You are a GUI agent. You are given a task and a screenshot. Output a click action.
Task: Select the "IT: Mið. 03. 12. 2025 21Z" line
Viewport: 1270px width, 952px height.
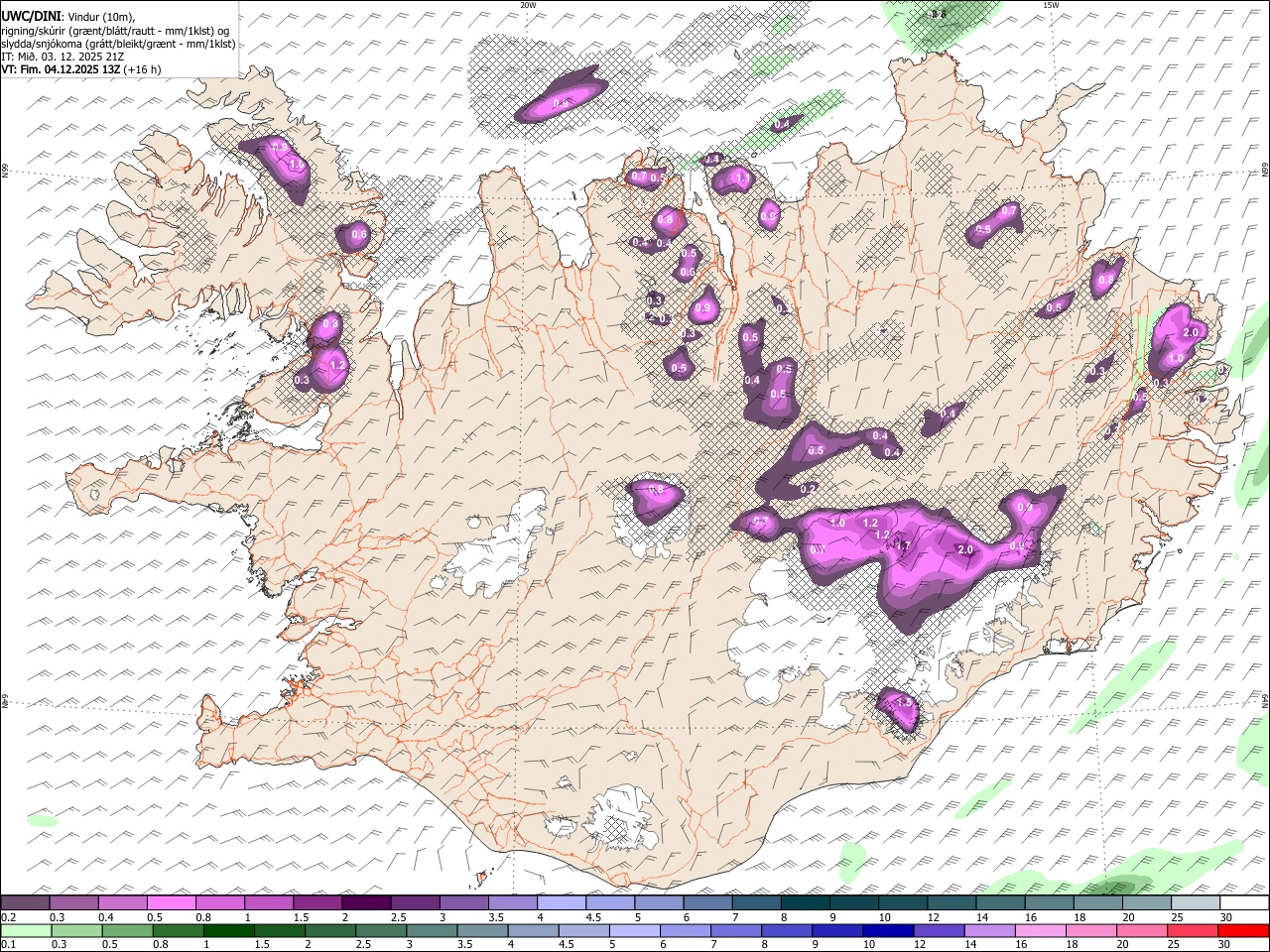pos(63,57)
